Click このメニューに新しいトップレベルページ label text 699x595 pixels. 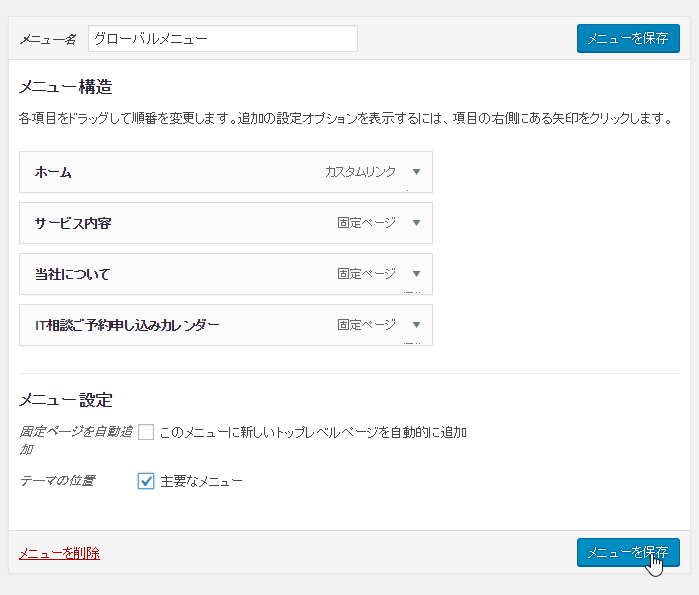(x=313, y=432)
